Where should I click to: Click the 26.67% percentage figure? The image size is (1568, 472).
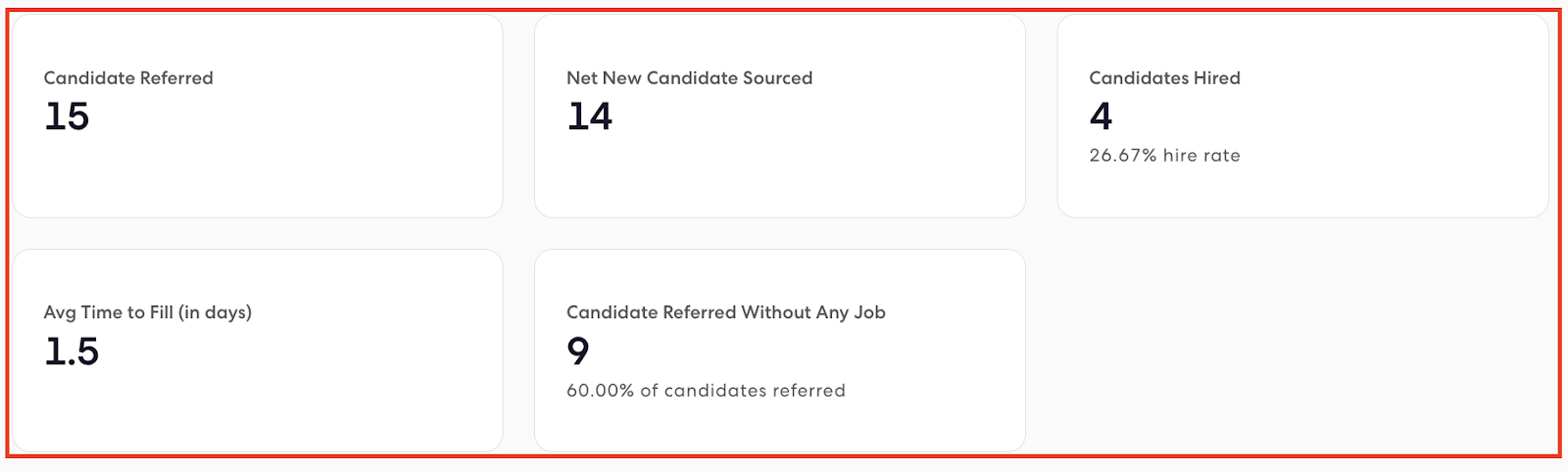(x=1123, y=156)
